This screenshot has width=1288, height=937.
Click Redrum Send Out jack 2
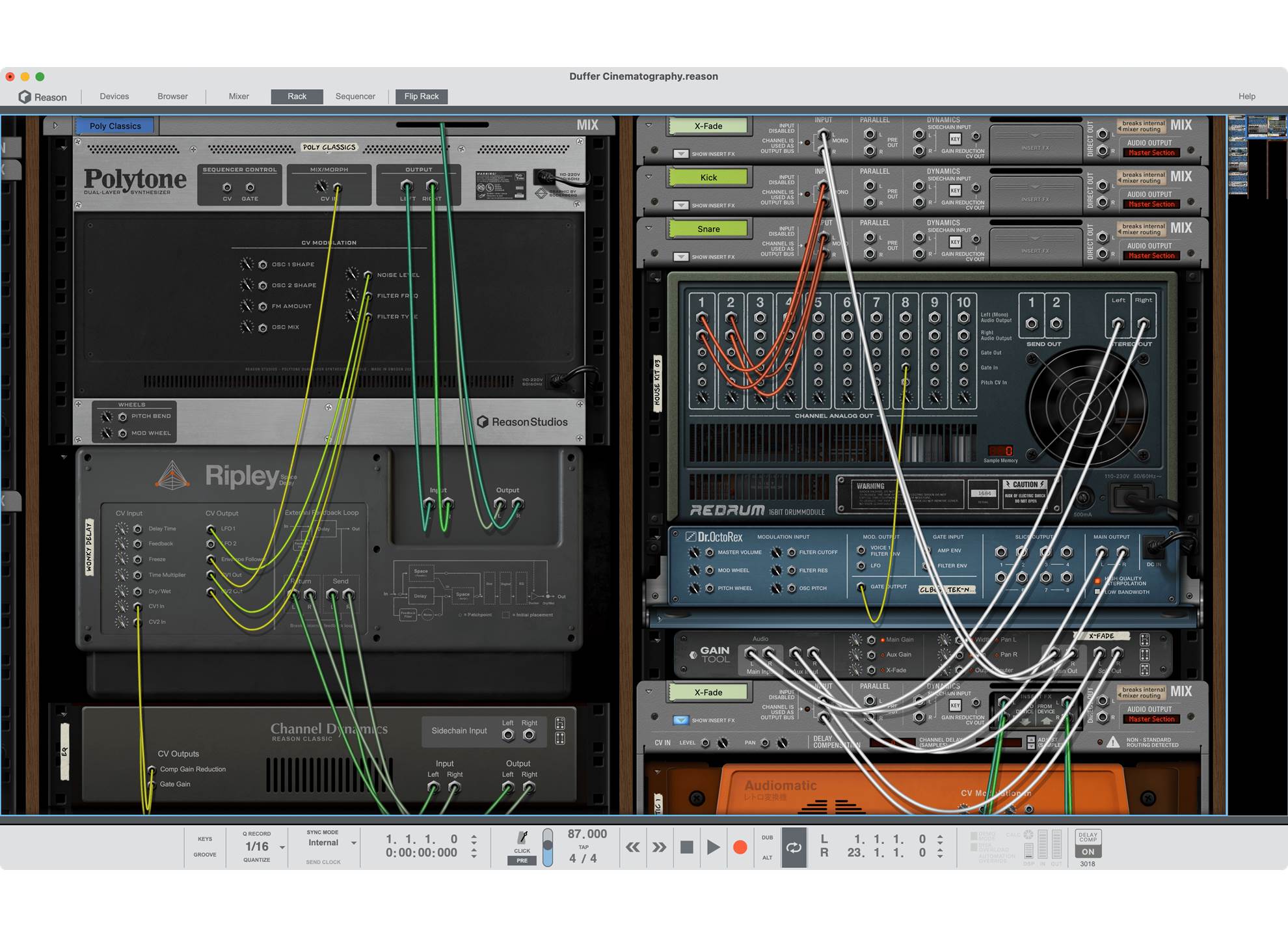(1056, 323)
